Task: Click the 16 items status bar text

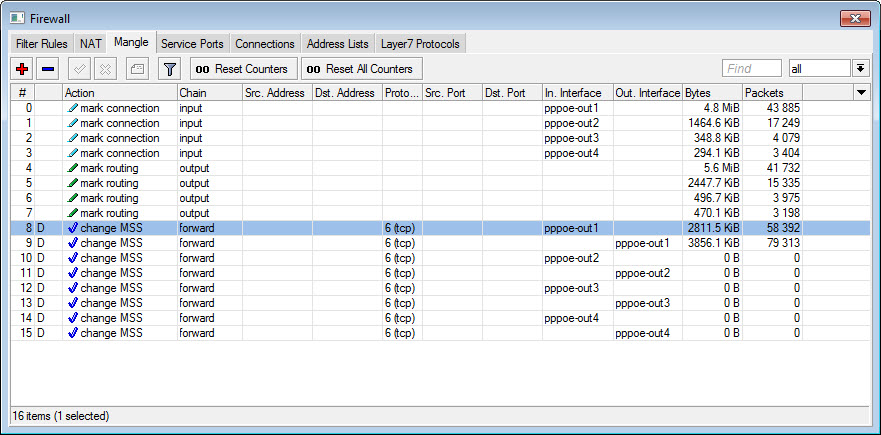Action: (x=61, y=416)
